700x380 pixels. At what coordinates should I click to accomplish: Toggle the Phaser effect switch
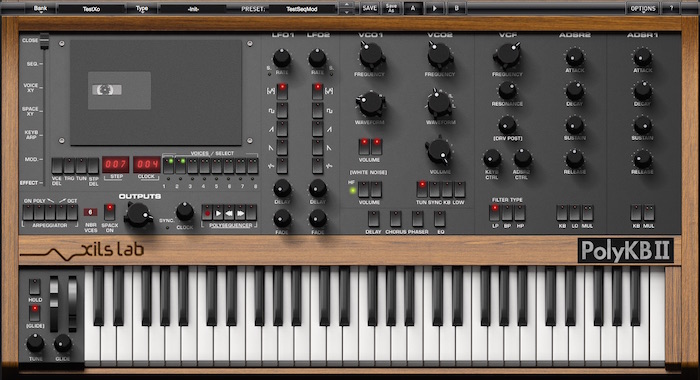tap(417, 219)
